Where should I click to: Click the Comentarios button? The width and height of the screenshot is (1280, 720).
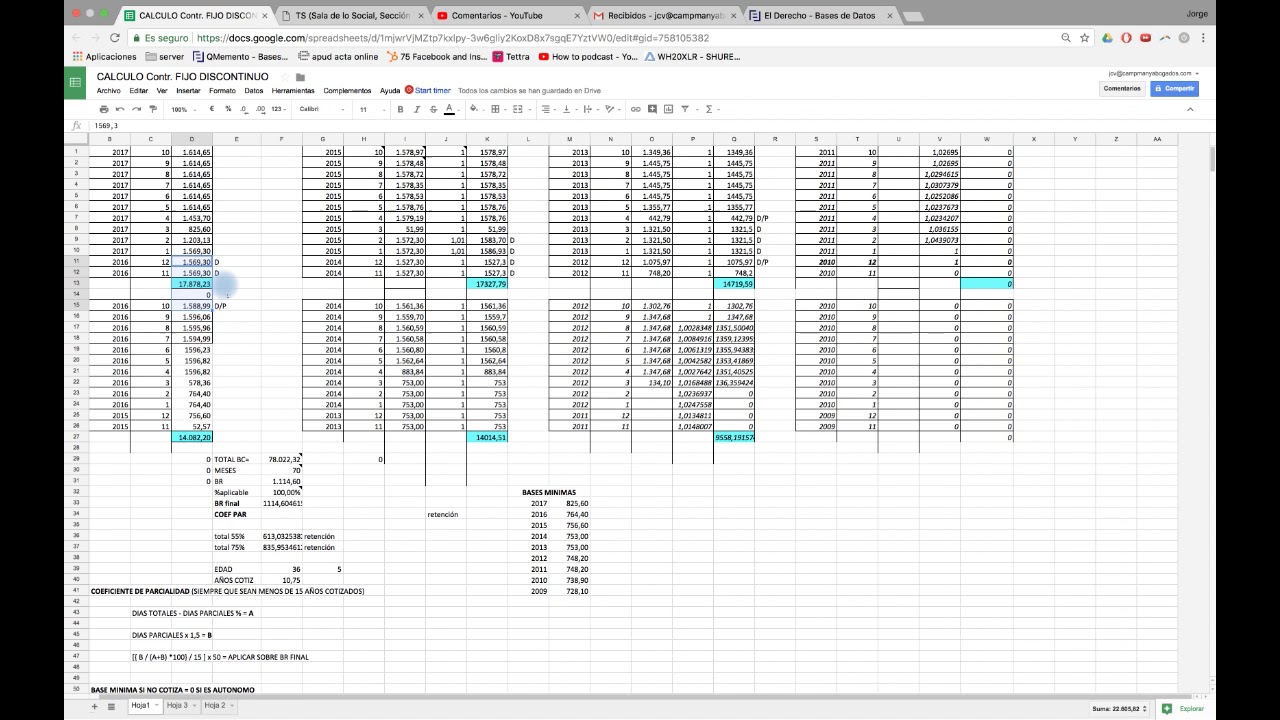[x=1121, y=88]
